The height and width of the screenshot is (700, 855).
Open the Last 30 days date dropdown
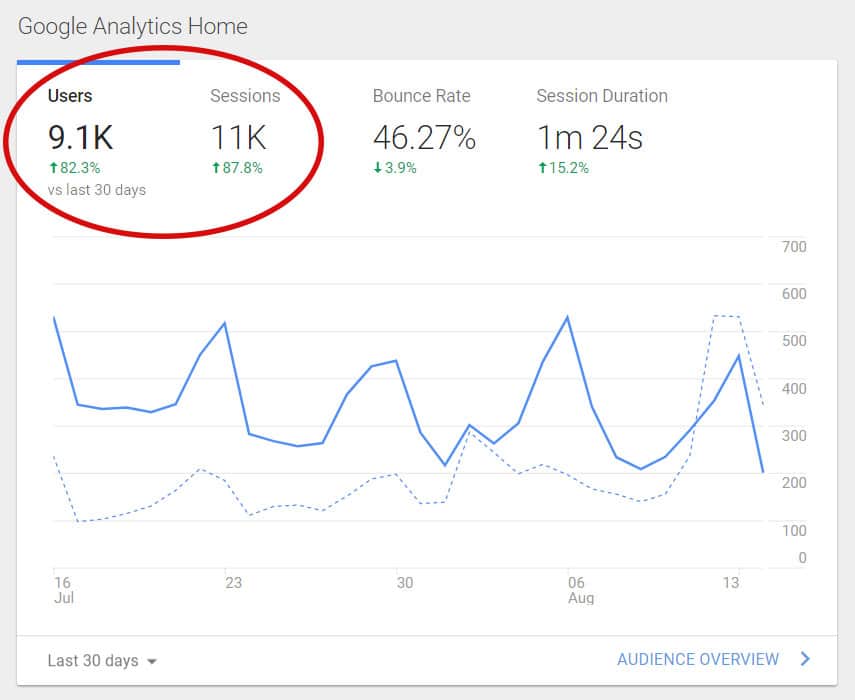click(102, 661)
